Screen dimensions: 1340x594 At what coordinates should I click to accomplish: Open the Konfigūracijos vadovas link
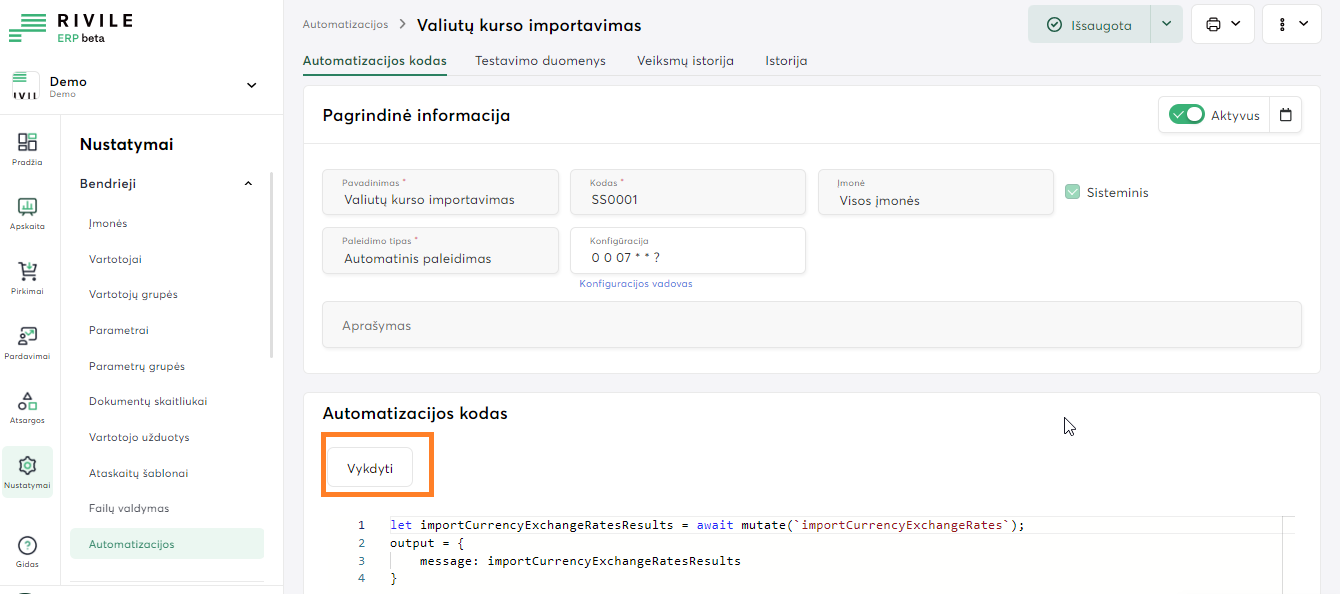[x=636, y=284]
